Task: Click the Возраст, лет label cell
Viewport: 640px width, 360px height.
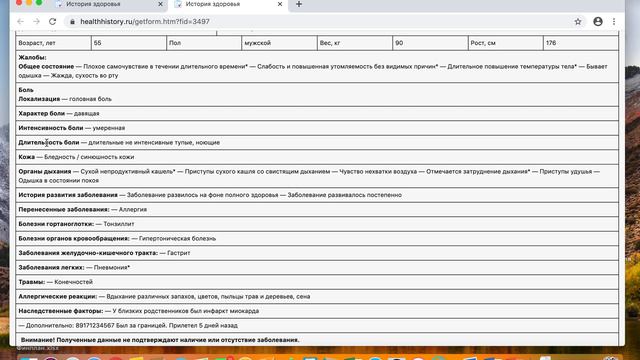Action: pos(53,43)
